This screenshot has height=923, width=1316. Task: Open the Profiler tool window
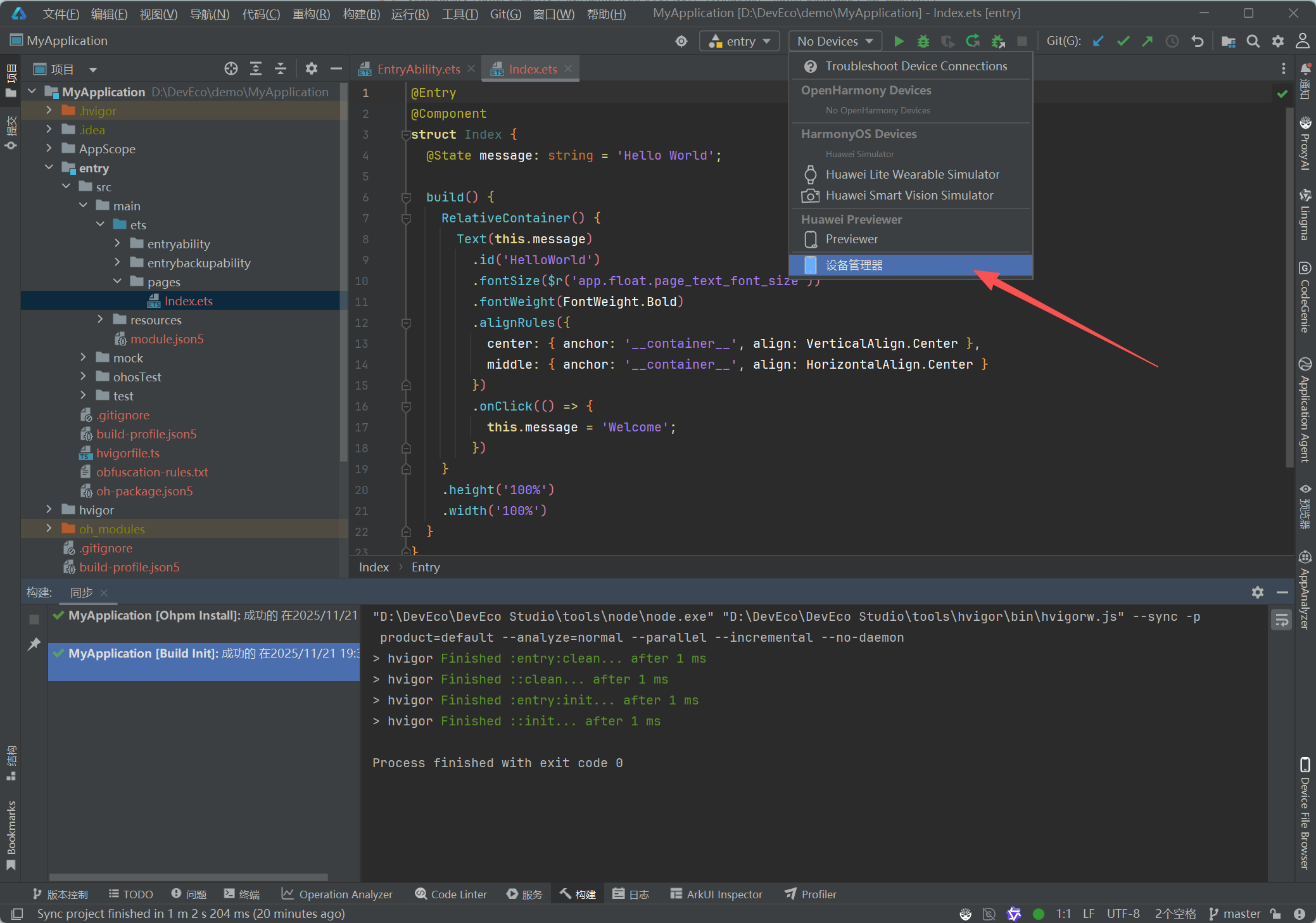click(811, 894)
